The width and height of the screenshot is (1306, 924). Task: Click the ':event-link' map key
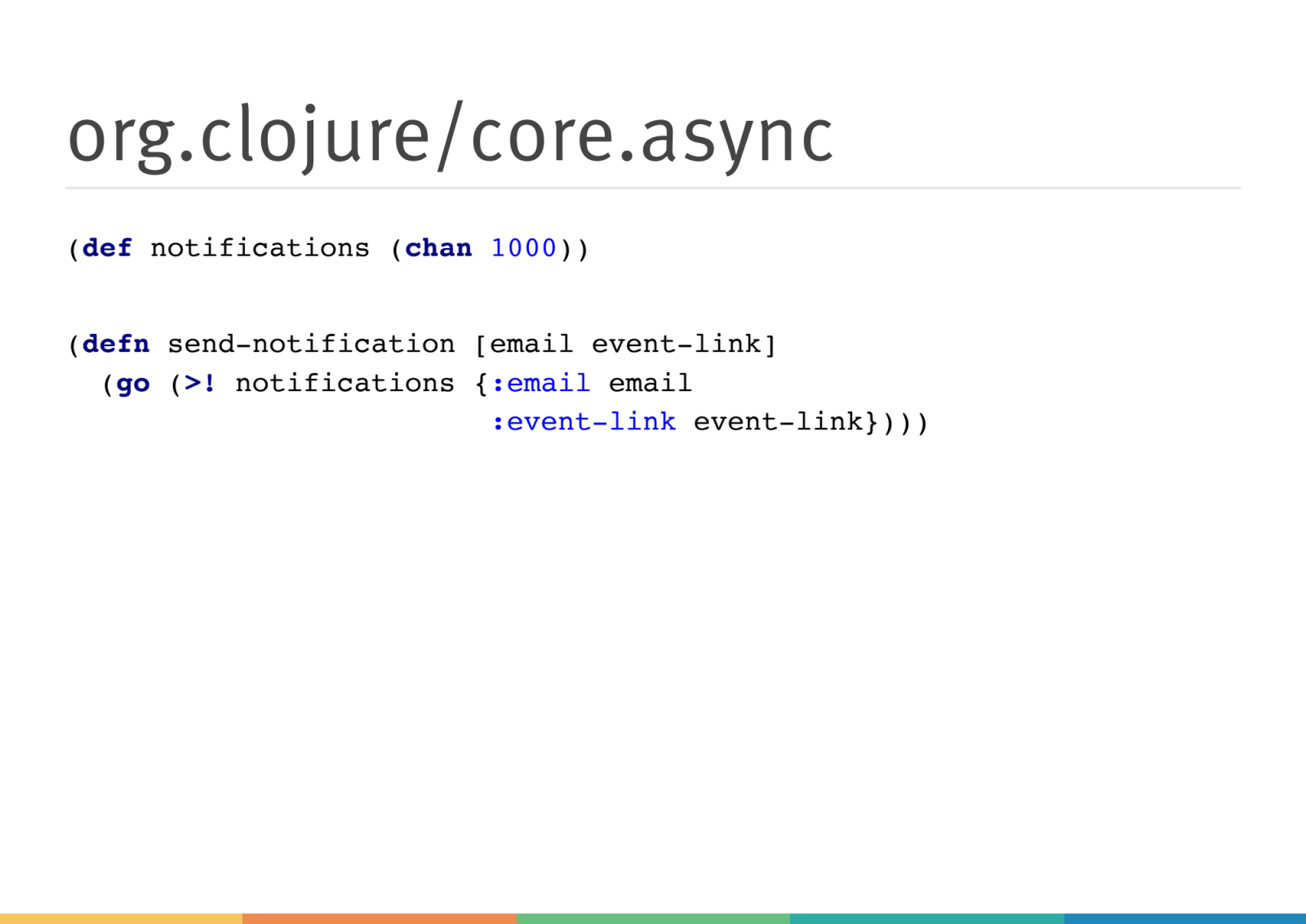(x=584, y=421)
